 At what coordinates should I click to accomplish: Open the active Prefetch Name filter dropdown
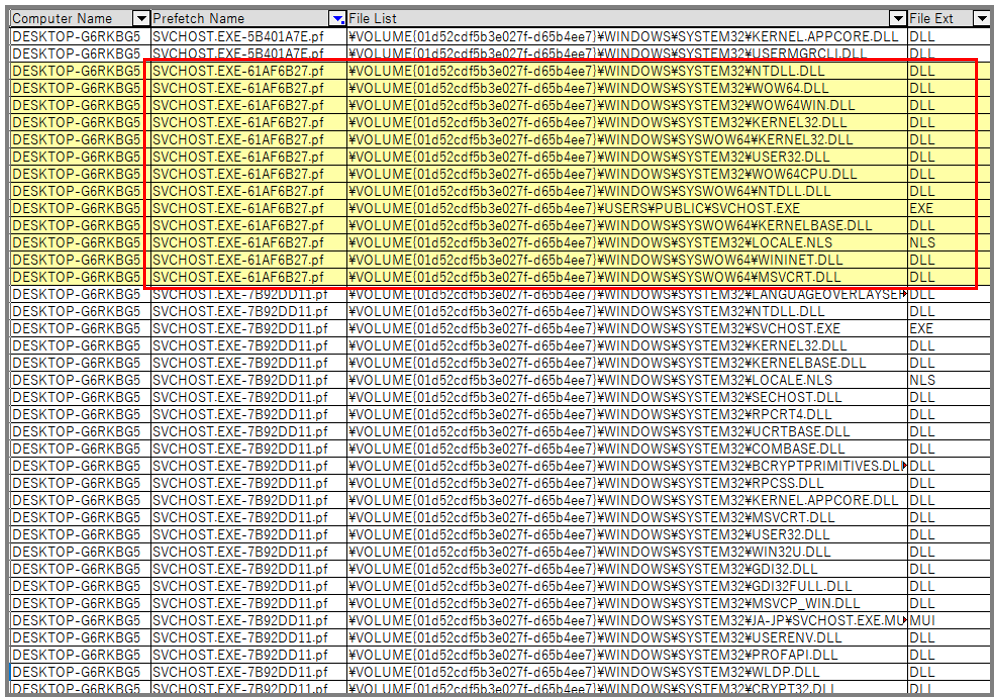click(x=338, y=18)
